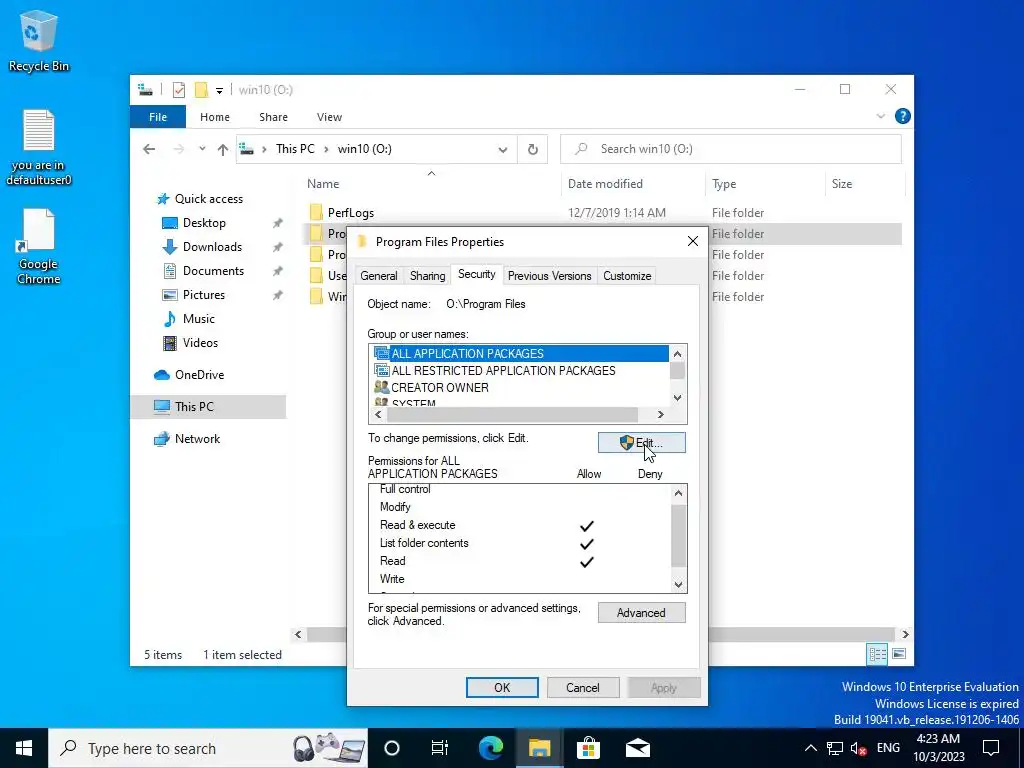Switch to the View ribbon tab
This screenshot has width=1024, height=768.
(329, 117)
